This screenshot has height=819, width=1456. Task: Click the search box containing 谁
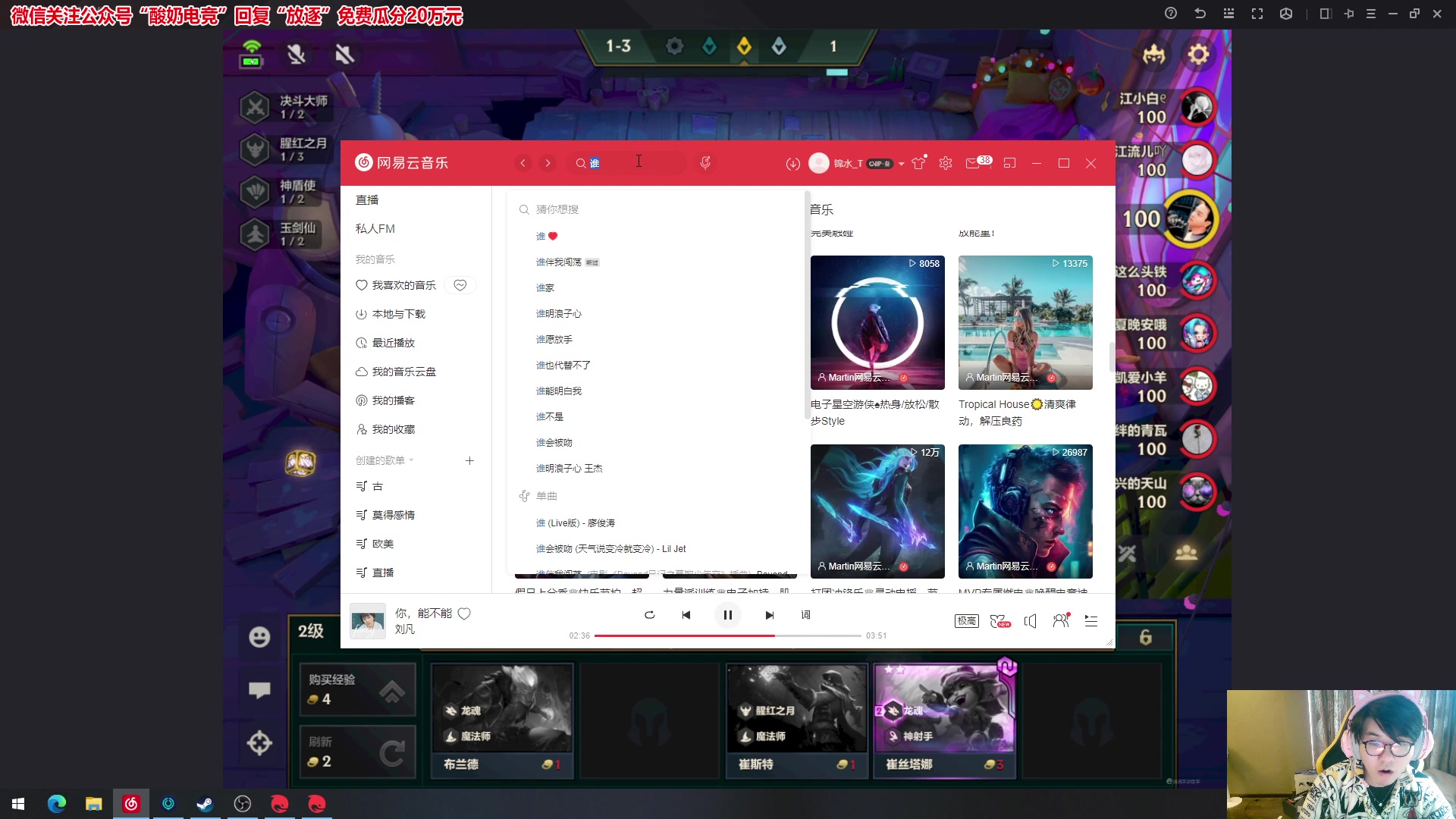point(628,163)
